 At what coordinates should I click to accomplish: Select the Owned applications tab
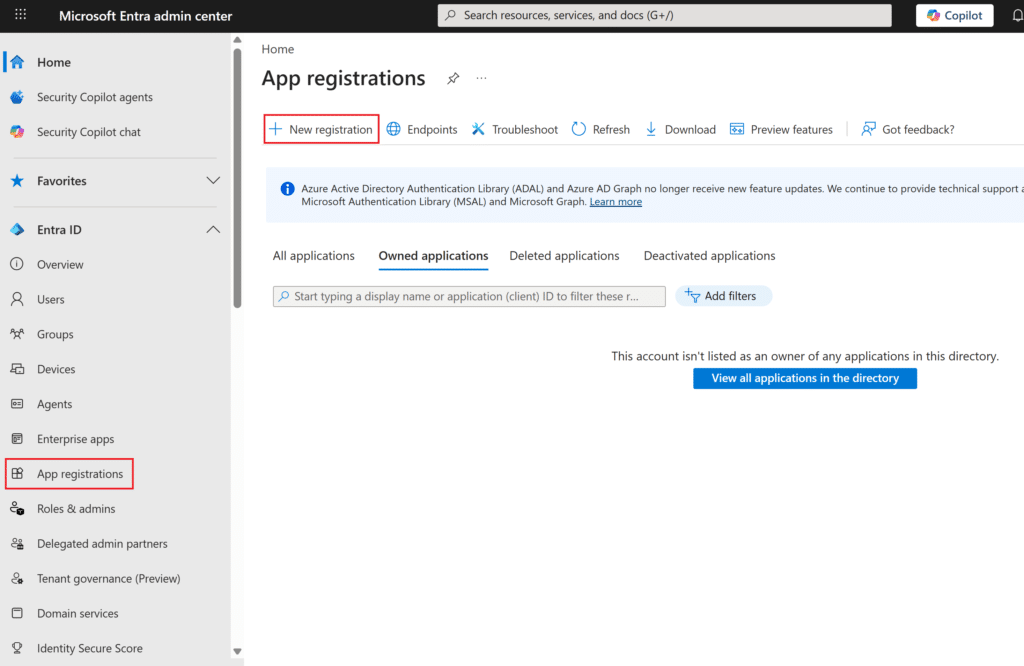[x=433, y=256]
